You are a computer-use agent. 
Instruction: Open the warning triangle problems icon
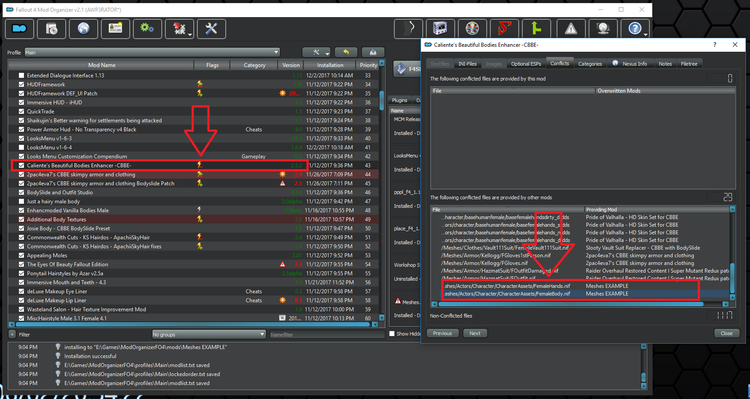(571, 29)
